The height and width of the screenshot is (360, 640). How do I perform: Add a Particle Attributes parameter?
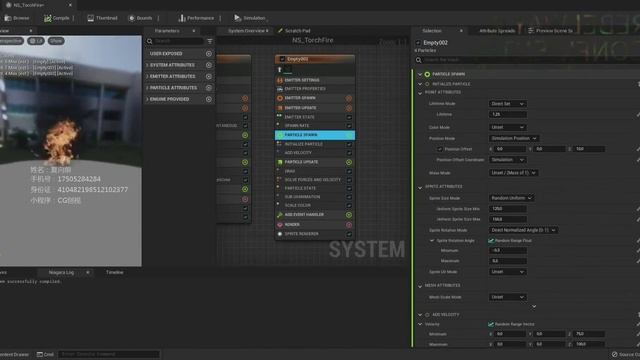point(209,88)
